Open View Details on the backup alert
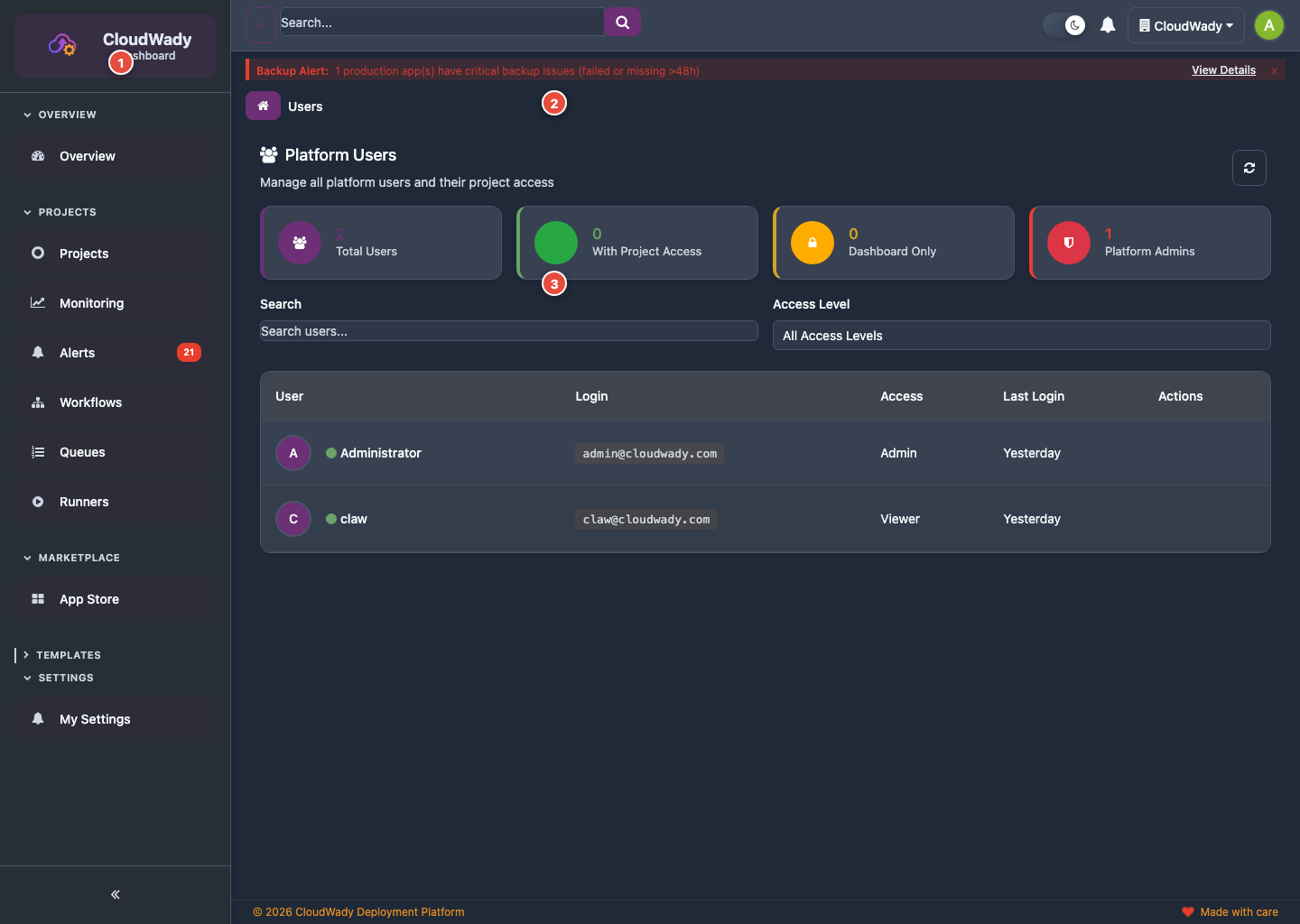 (1223, 69)
